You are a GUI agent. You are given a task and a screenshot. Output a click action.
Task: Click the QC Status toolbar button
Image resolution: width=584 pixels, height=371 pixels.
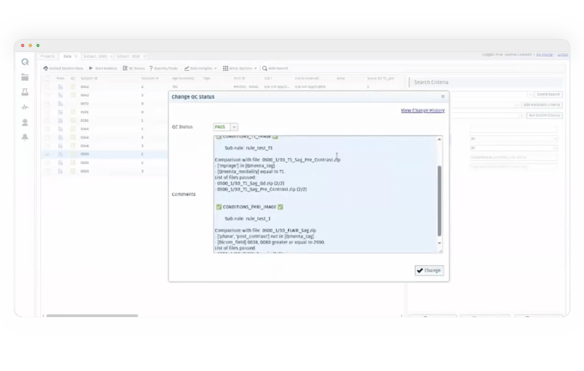point(134,68)
